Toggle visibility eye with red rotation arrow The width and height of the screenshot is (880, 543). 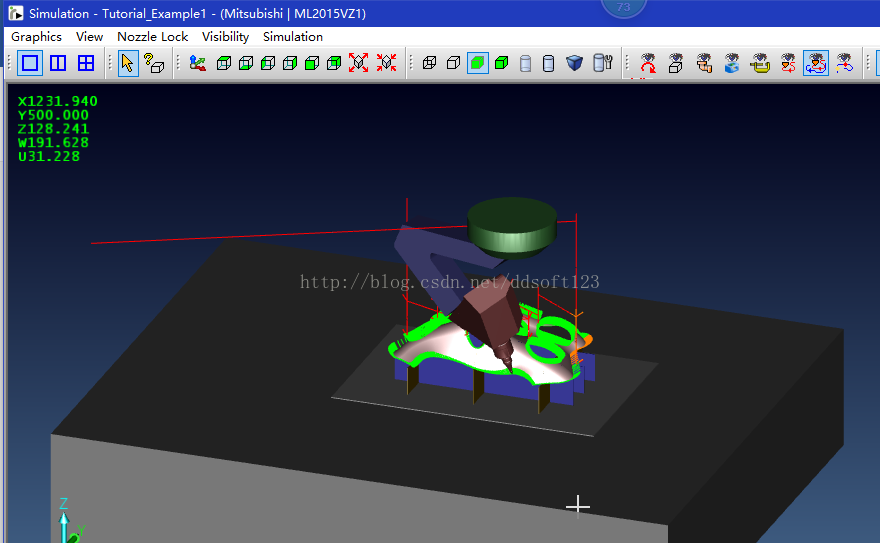(648, 63)
